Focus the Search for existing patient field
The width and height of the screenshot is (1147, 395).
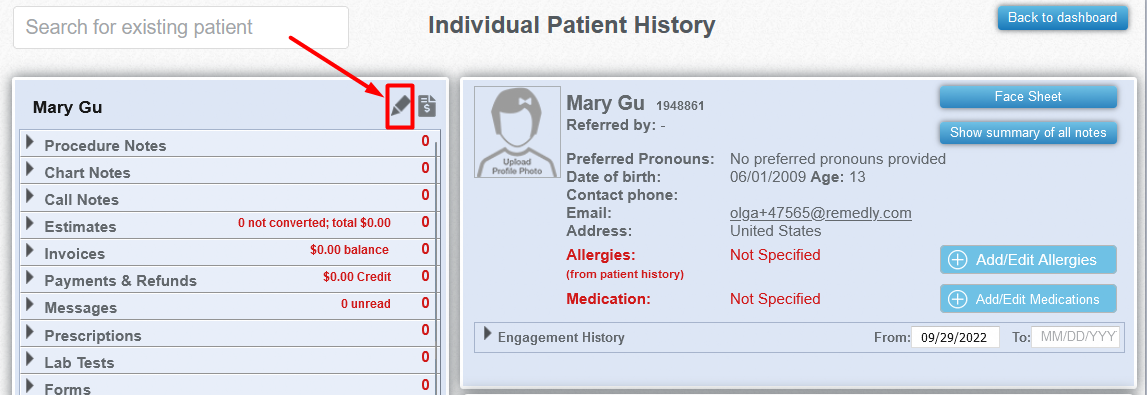181,28
